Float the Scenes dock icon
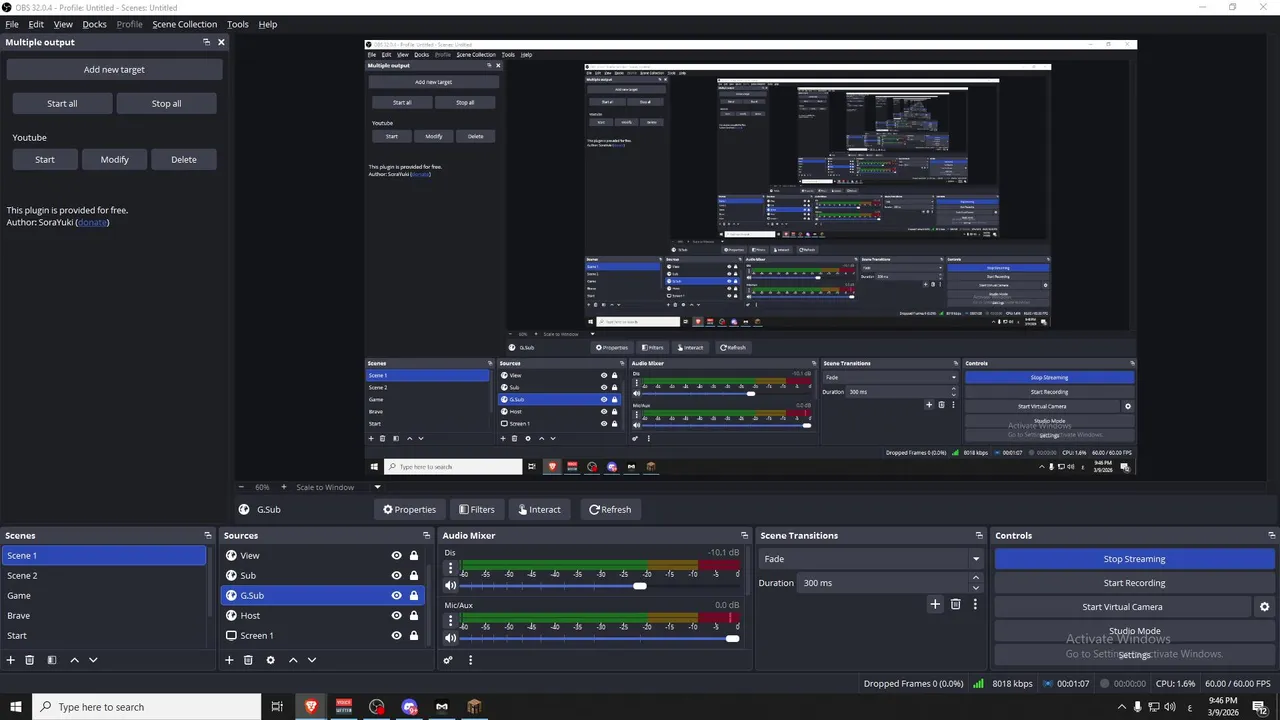 [x=208, y=536]
